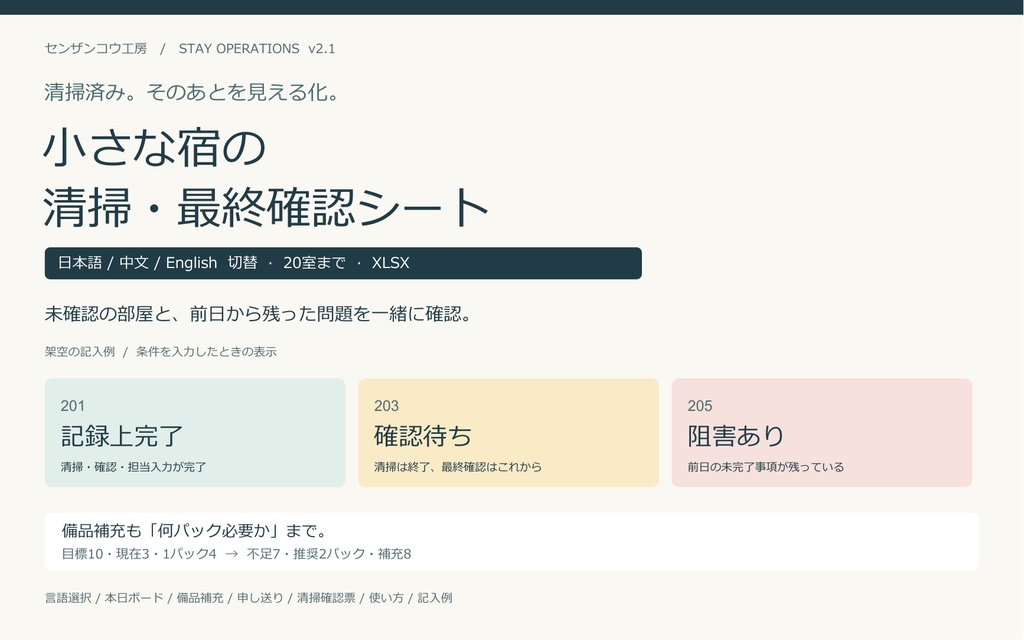Image resolution: width=1024 pixels, height=640 pixels.
Task: Select the tagline 清掃済み。そのあとを見える化。
Action: click(191, 92)
